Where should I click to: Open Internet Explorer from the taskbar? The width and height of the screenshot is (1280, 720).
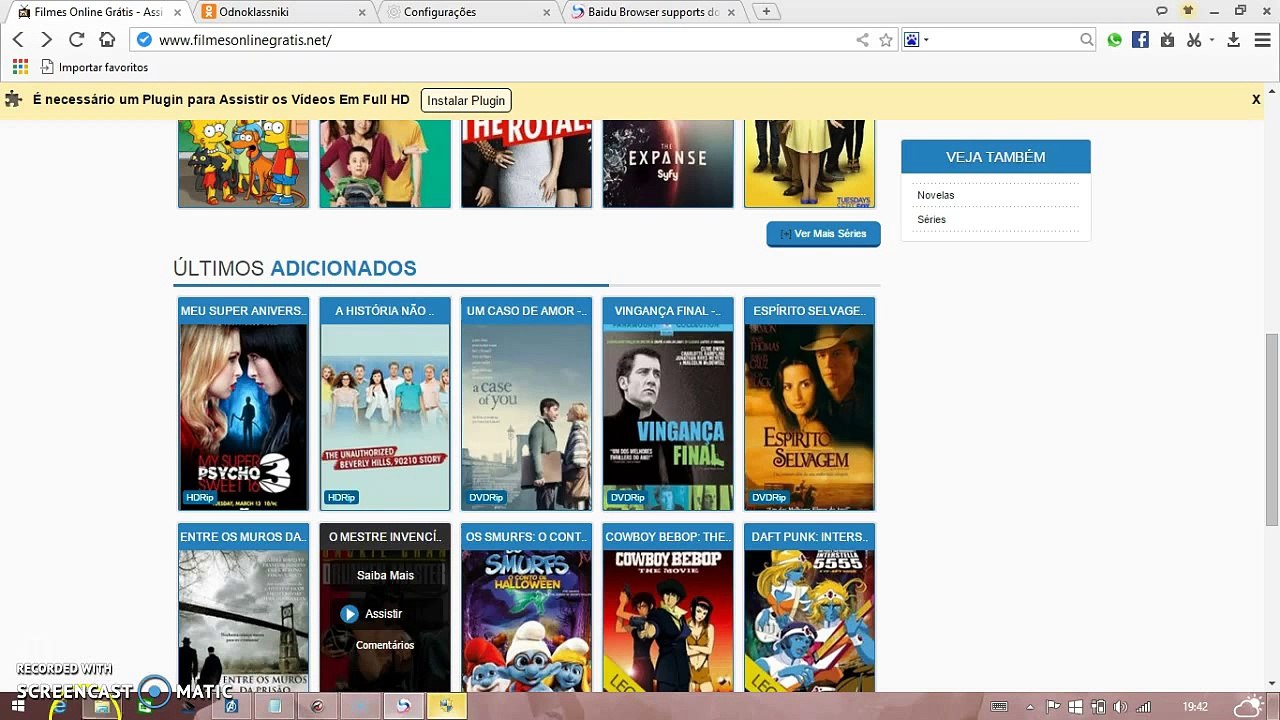[x=59, y=706]
